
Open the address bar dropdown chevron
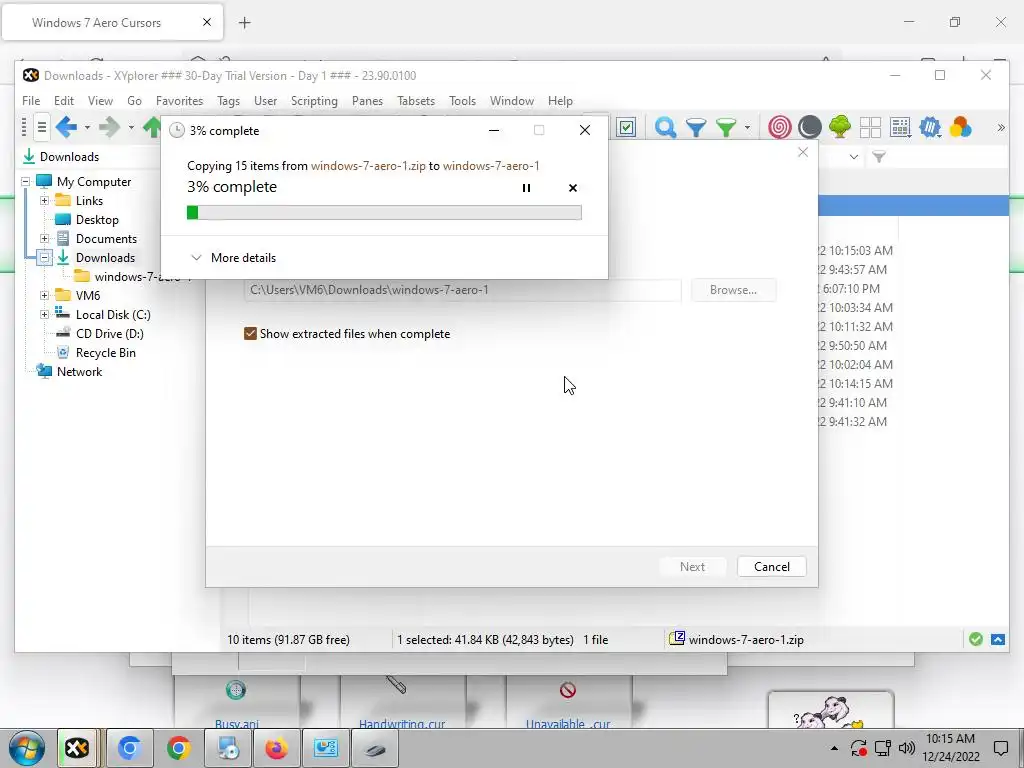click(x=854, y=157)
